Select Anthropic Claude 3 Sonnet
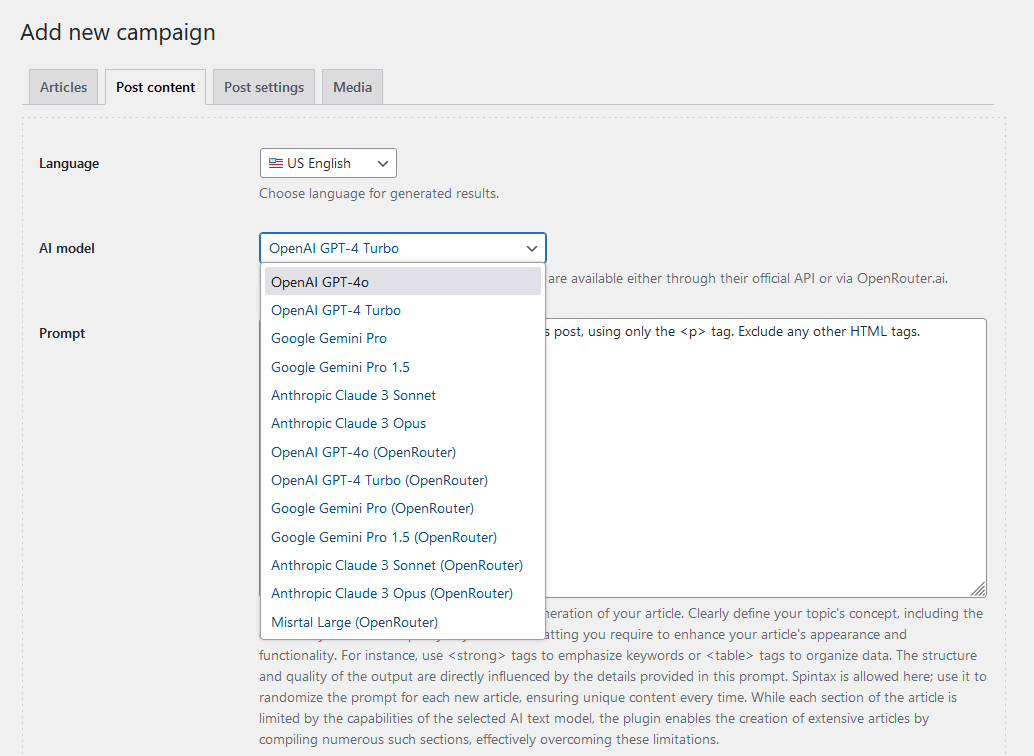The width and height of the screenshot is (1034, 756). tap(403, 395)
